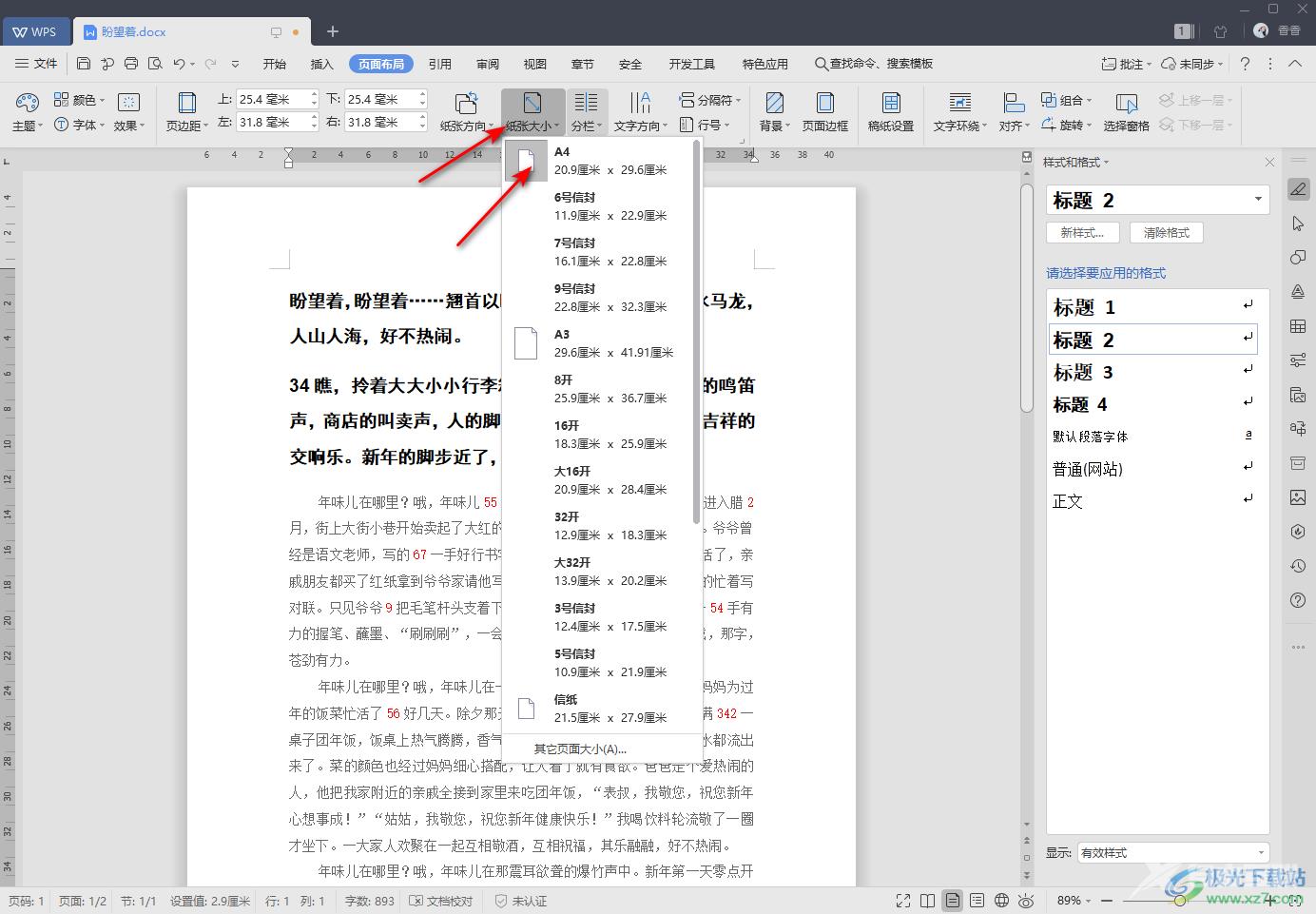
Task: Click the zoom out minus button
Action: click(x=1107, y=901)
